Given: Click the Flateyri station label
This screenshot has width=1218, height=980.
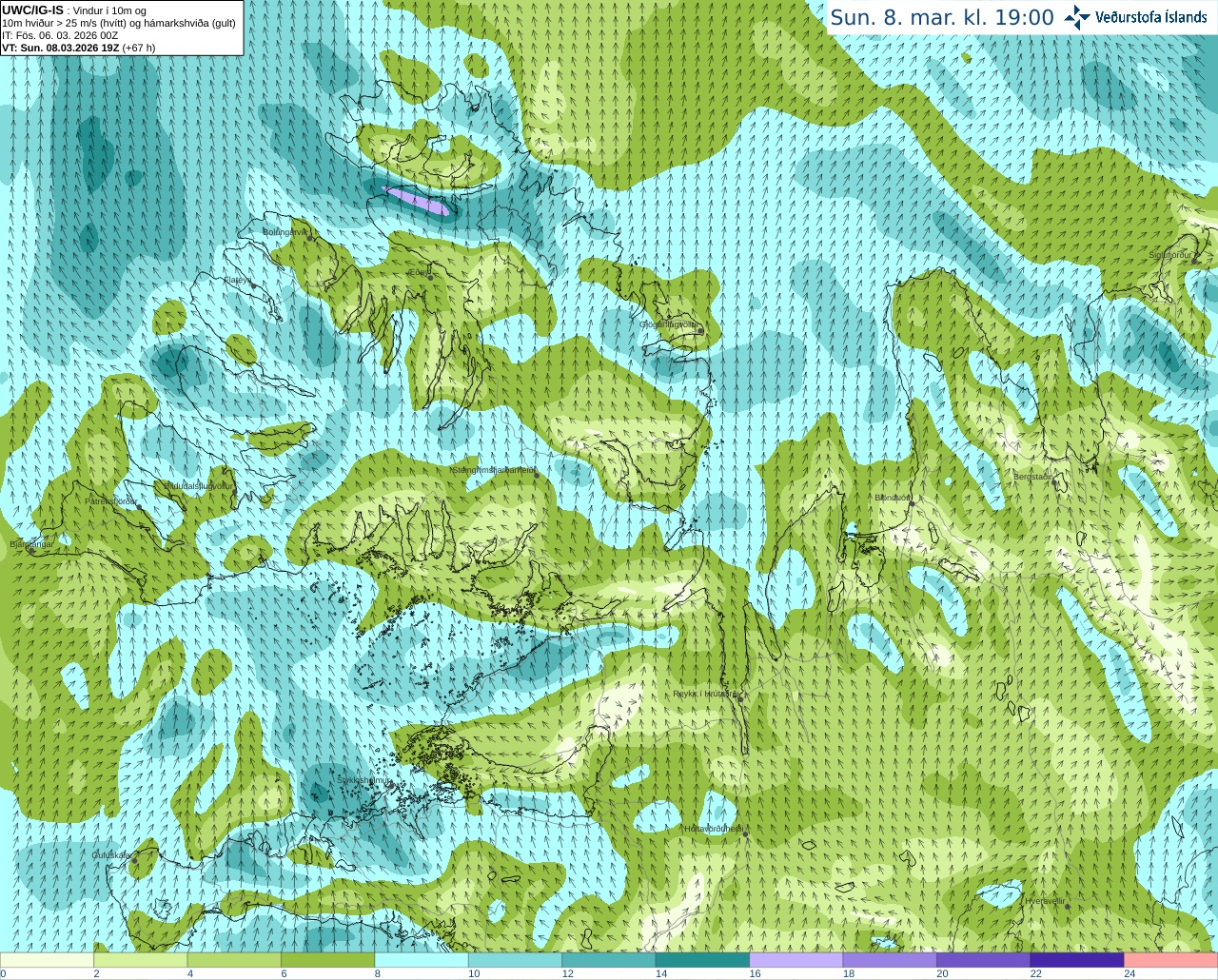Looking at the screenshot, I should coord(237,280).
